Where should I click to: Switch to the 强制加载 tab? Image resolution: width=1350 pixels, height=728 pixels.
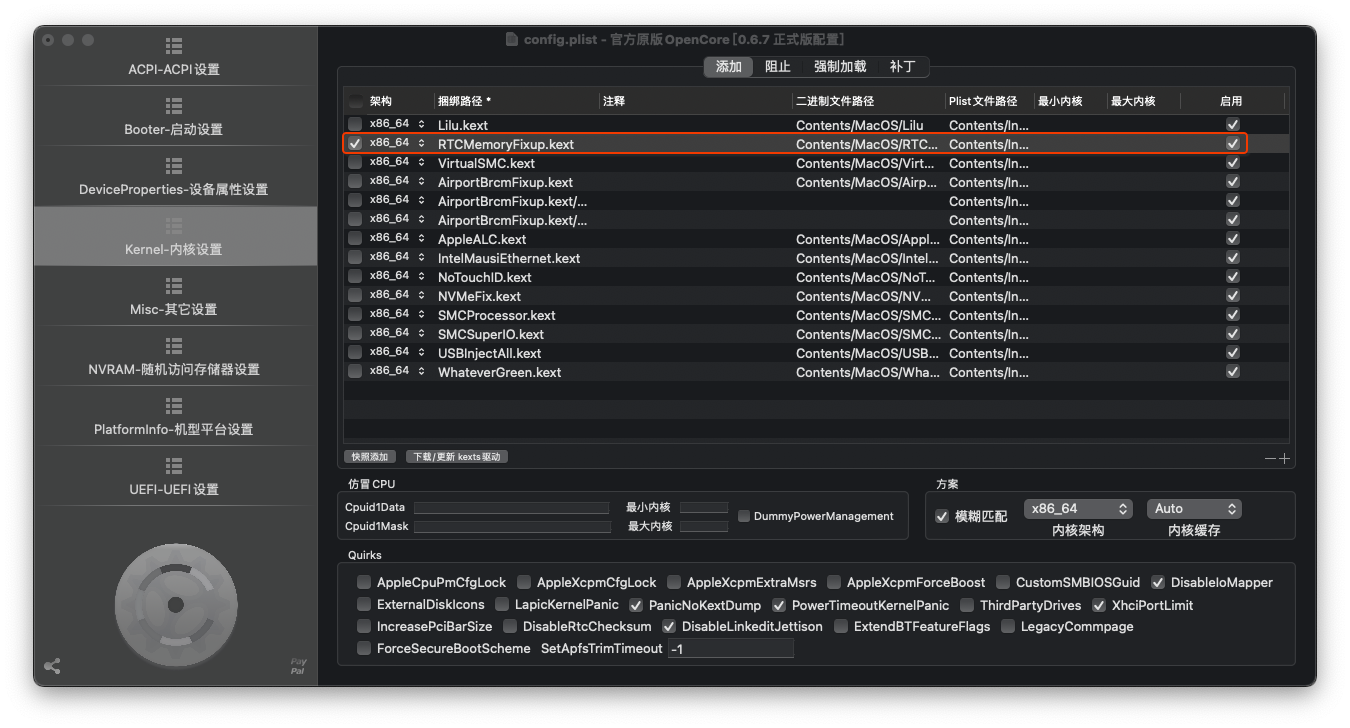(x=840, y=66)
